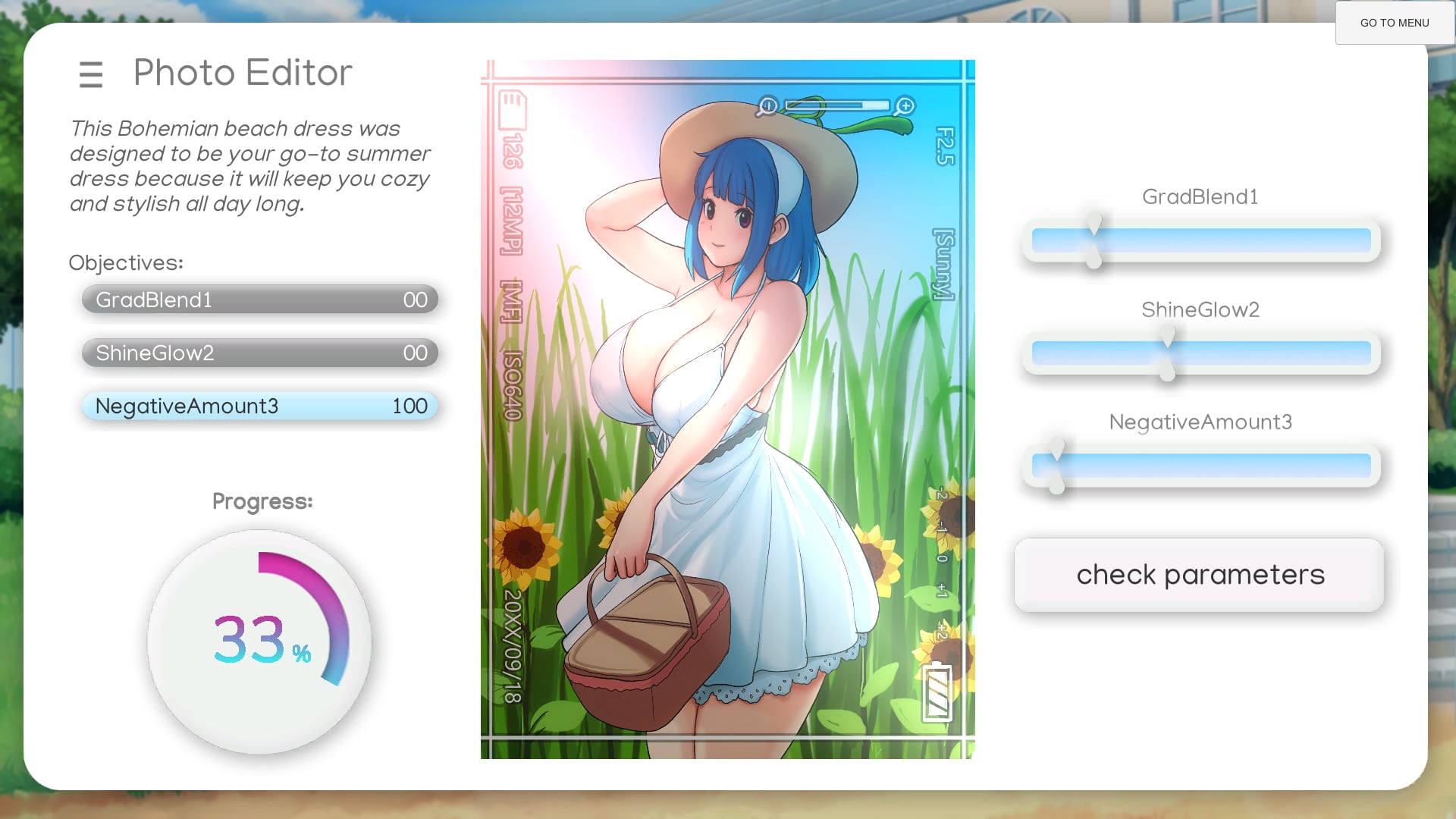Viewport: 1456px width, 819px height.
Task: Click the GradBlend1 slider handle
Action: (1094, 241)
